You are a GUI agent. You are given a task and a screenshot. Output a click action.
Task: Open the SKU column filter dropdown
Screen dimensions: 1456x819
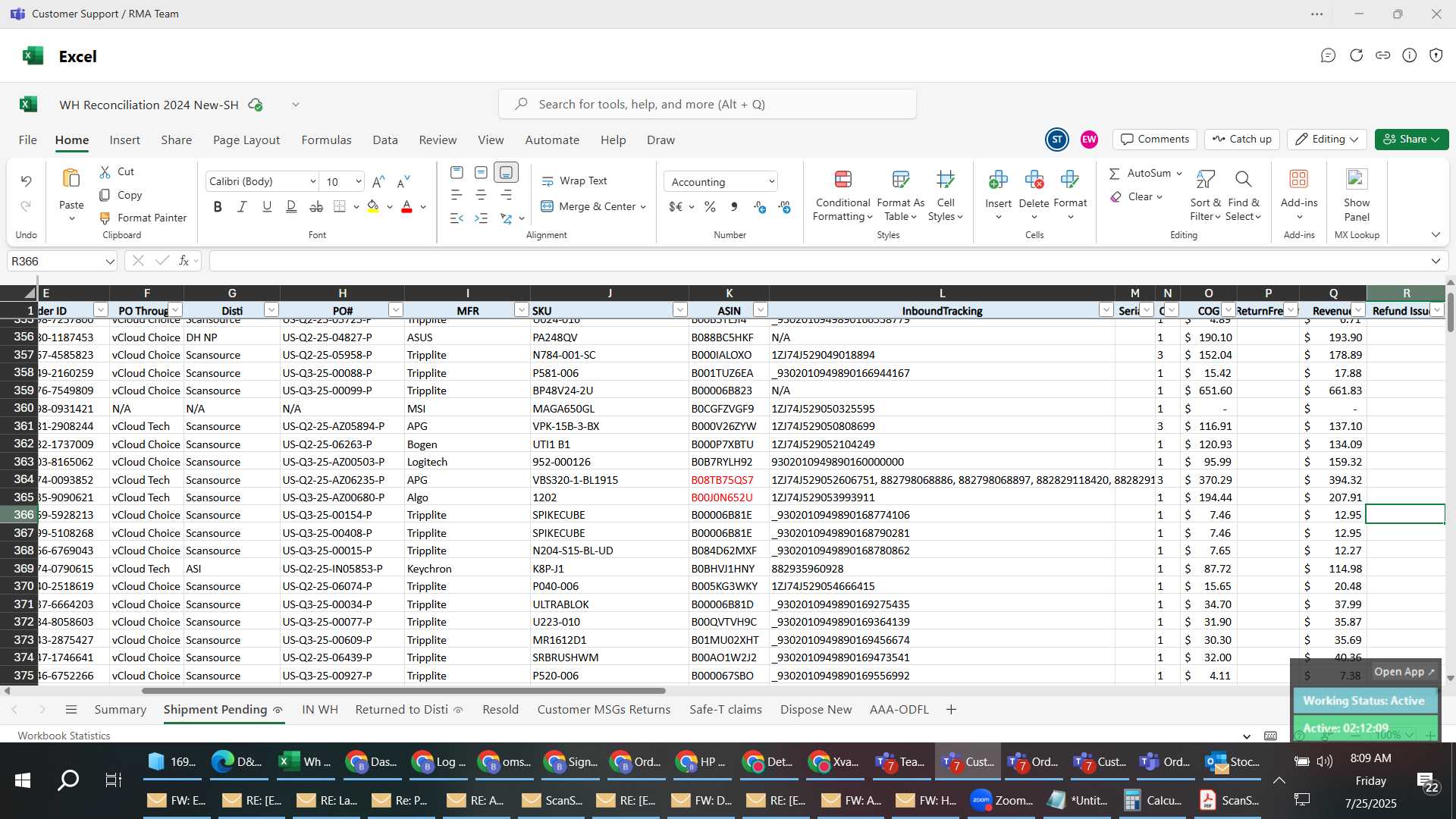coord(679,310)
